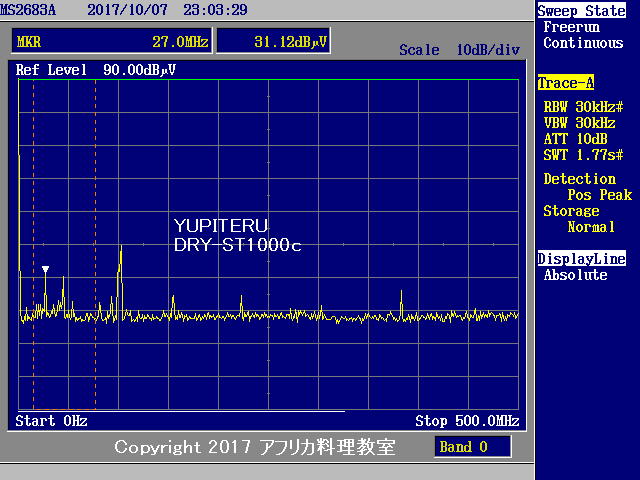The height and width of the screenshot is (480, 640).
Task: Click the YUPITERU annotation text
Action: tap(221, 226)
